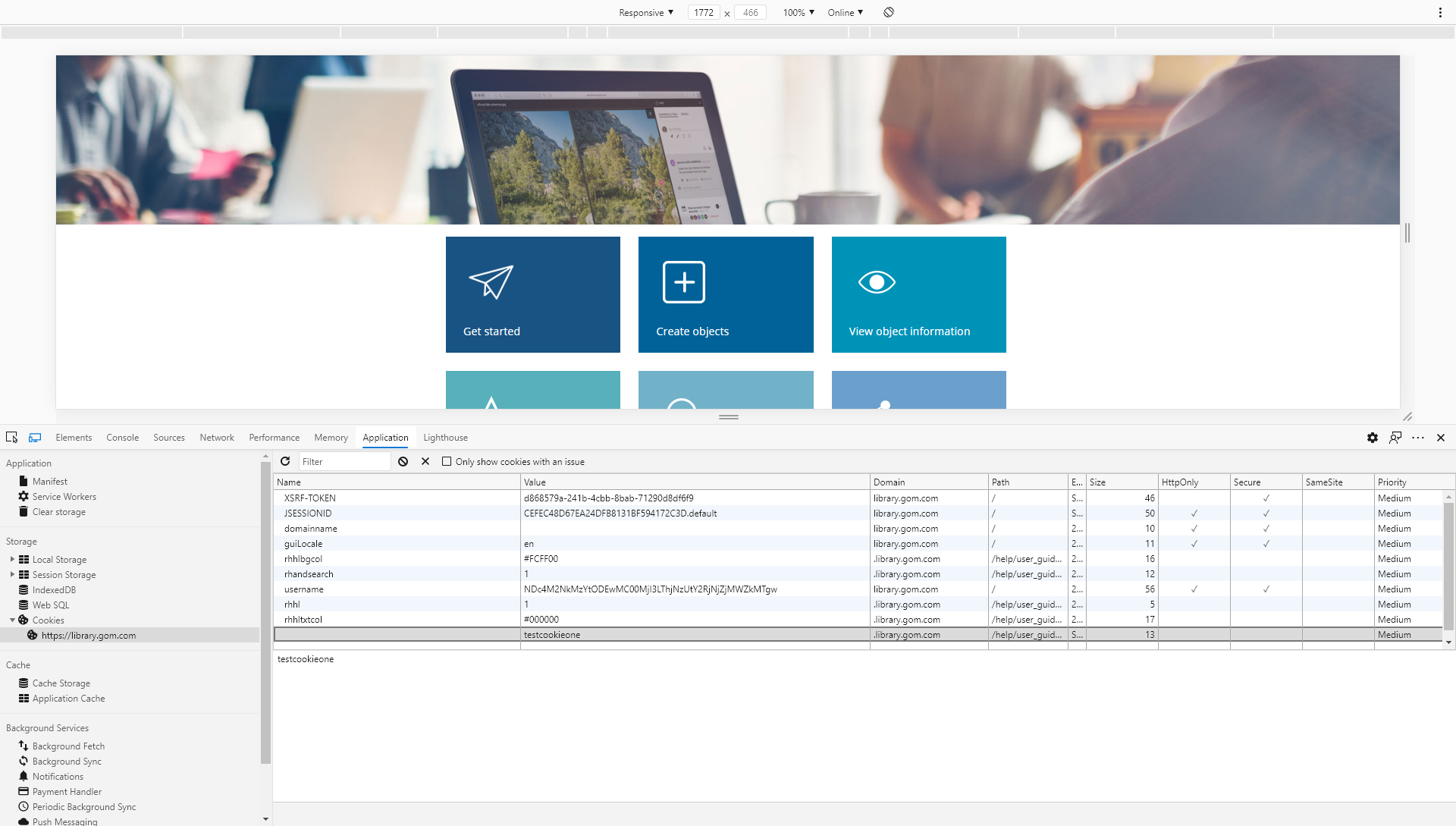Open DevTools settings via gear icon
Viewport: 1456px width, 826px height.
(x=1372, y=438)
